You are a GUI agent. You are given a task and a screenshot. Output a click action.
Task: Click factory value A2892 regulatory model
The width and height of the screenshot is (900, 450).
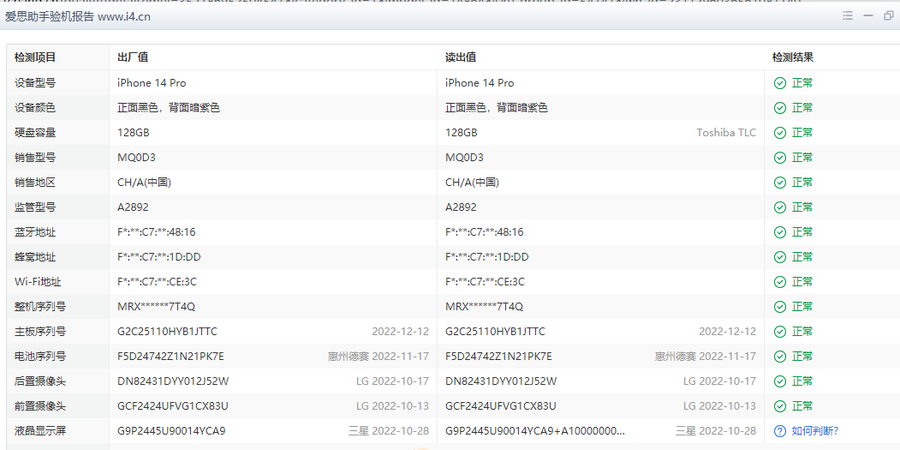pyautogui.click(x=133, y=207)
